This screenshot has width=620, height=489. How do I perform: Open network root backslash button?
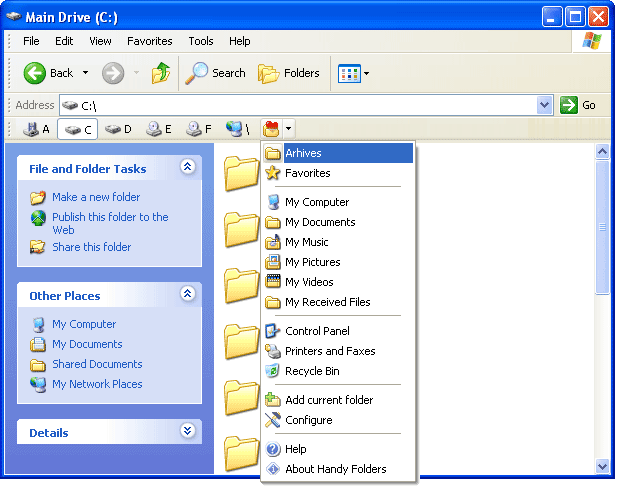tap(238, 129)
